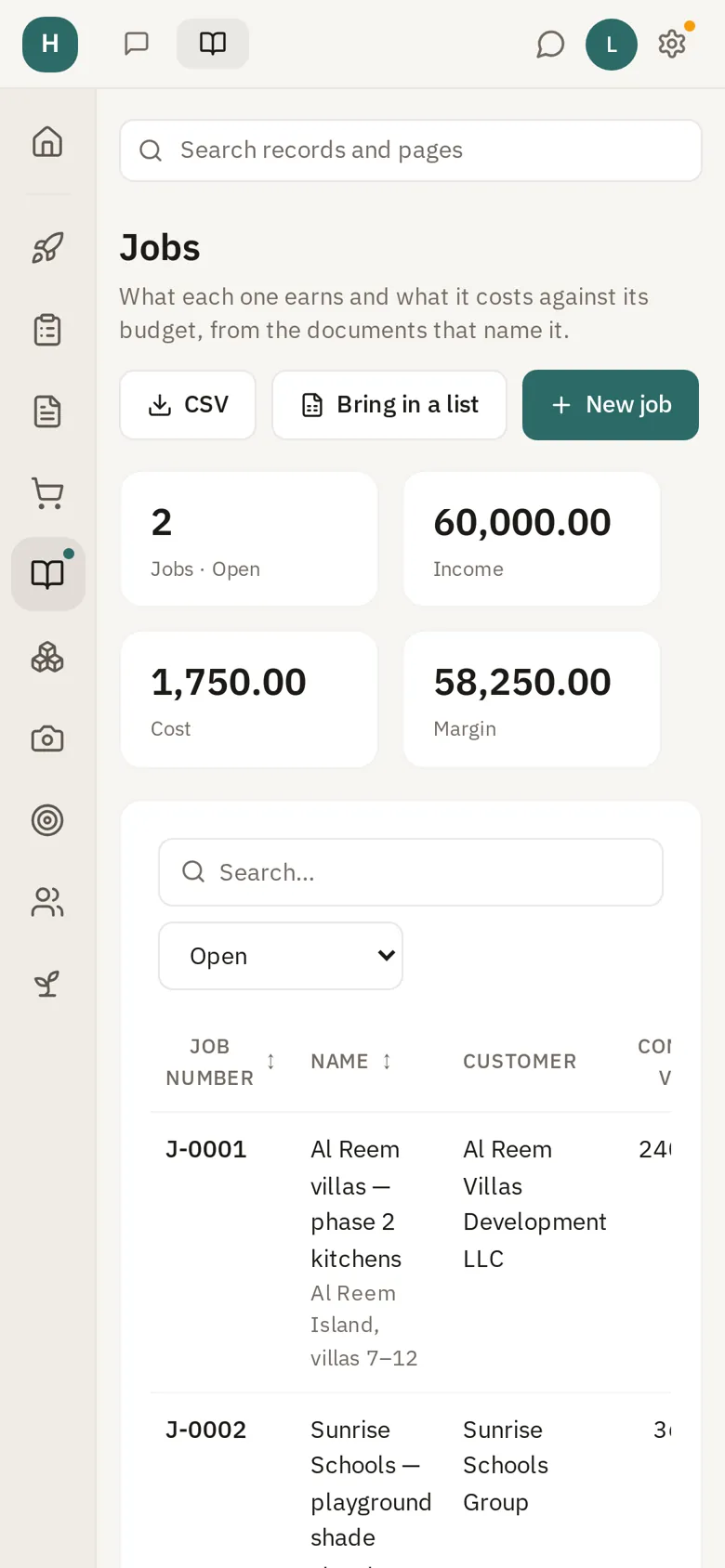Click the Al Reem Island, villas 7–12 subtitle
This screenshot has width=725, height=1568.
pyautogui.click(x=363, y=1326)
